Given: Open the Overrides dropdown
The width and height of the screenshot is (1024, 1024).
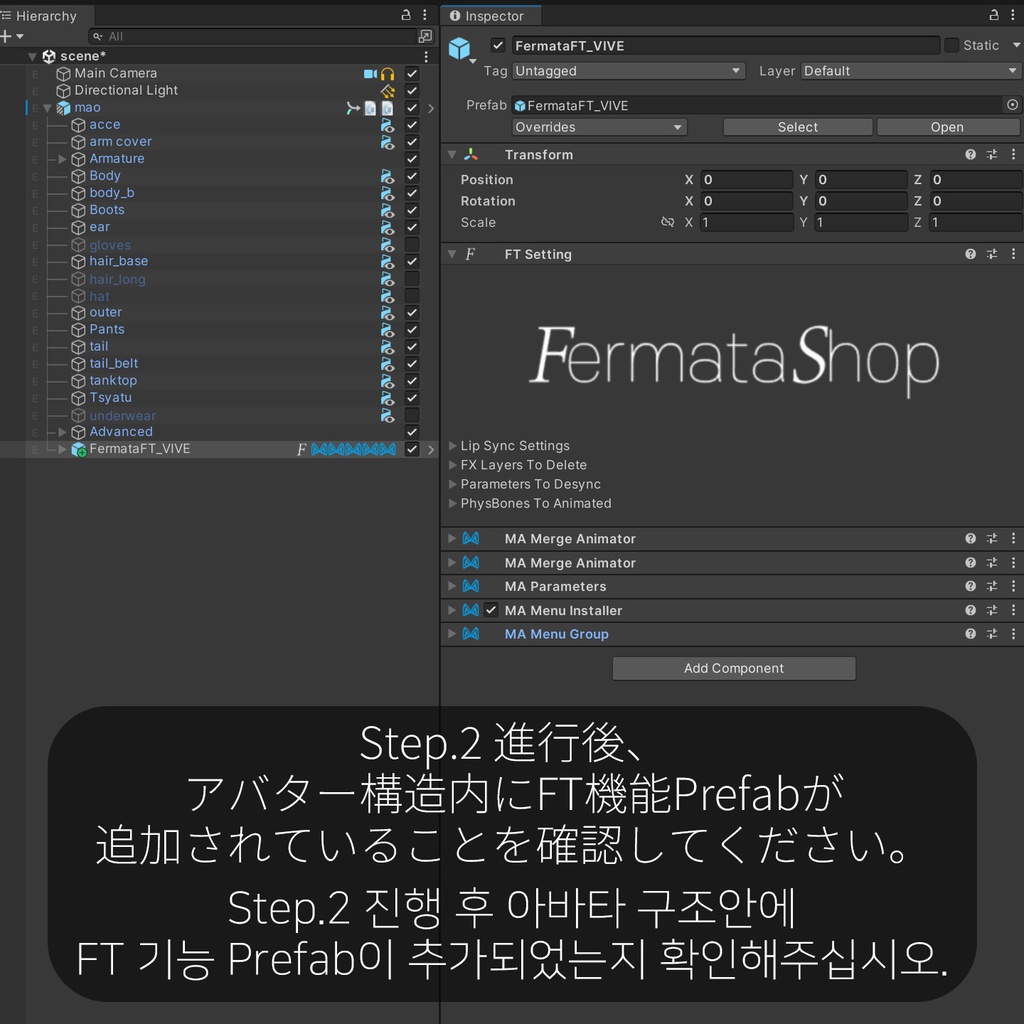Looking at the screenshot, I should [x=598, y=127].
